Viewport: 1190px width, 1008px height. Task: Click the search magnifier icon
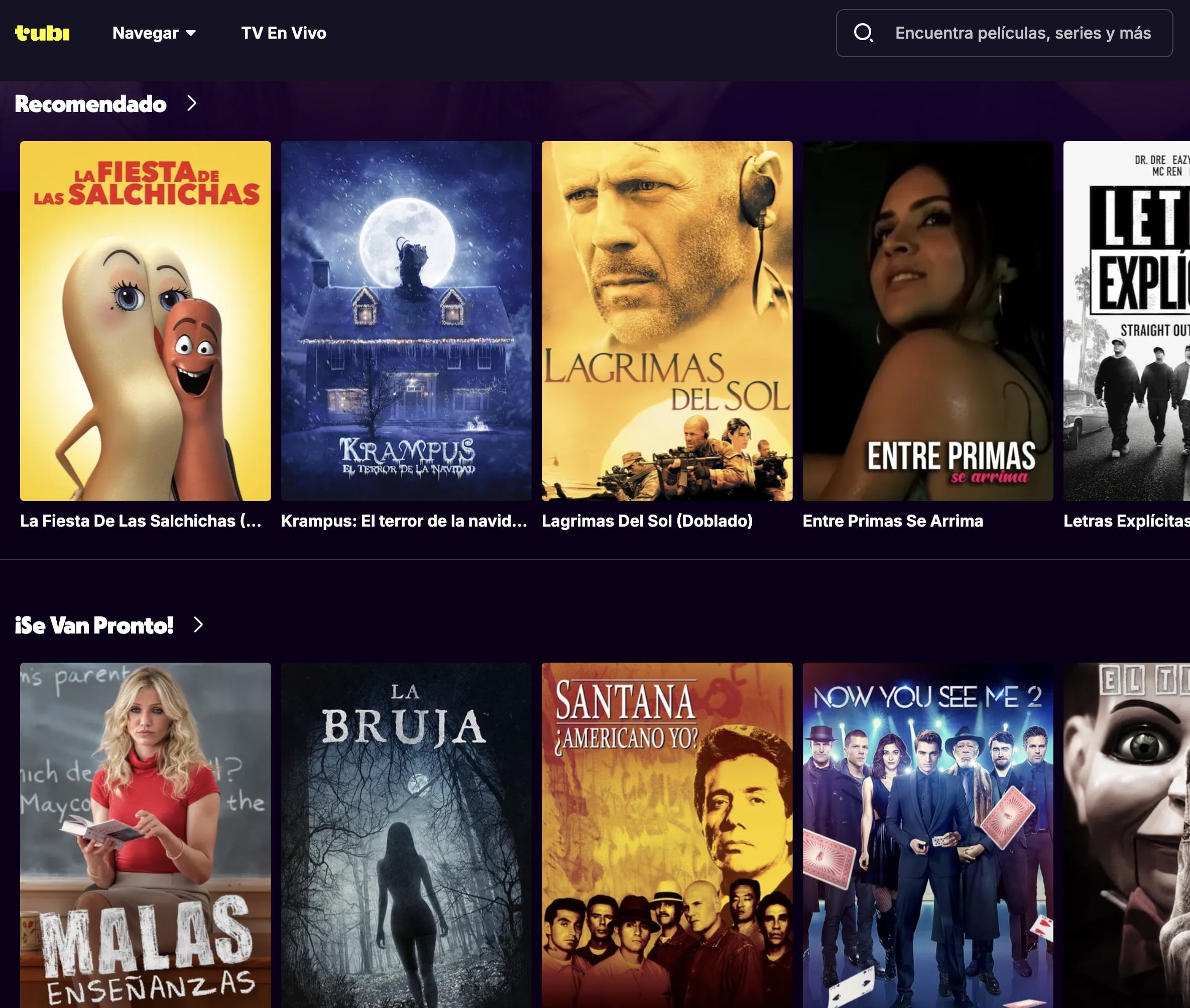(x=863, y=33)
